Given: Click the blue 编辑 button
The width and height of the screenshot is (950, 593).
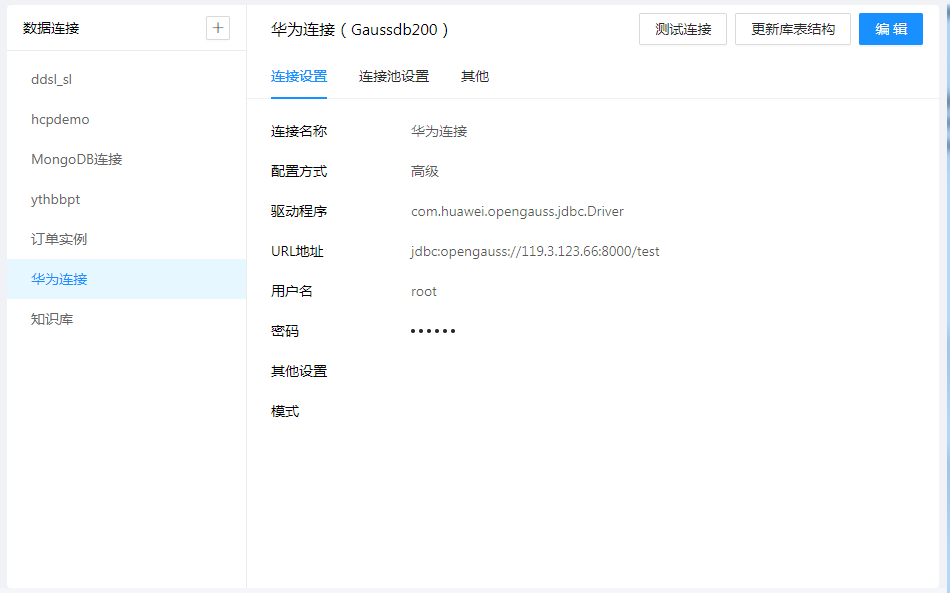Looking at the screenshot, I should point(891,29).
